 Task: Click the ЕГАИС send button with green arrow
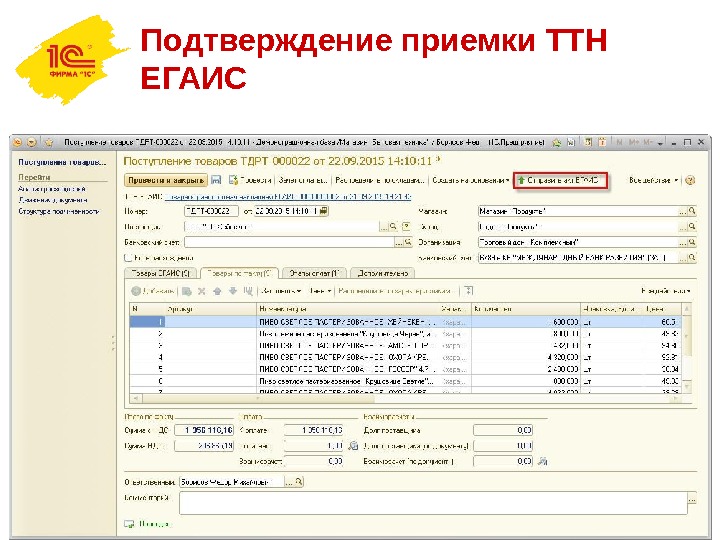560,180
